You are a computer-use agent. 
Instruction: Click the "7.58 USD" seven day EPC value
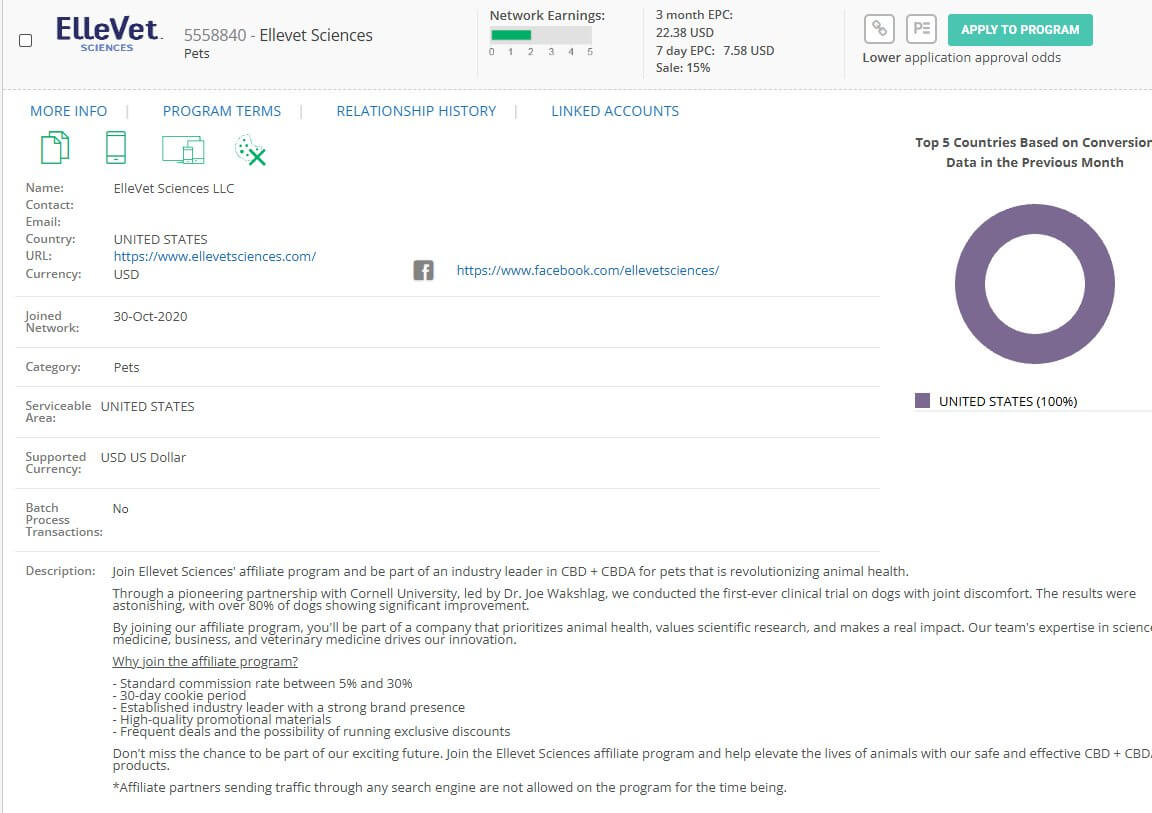click(749, 51)
